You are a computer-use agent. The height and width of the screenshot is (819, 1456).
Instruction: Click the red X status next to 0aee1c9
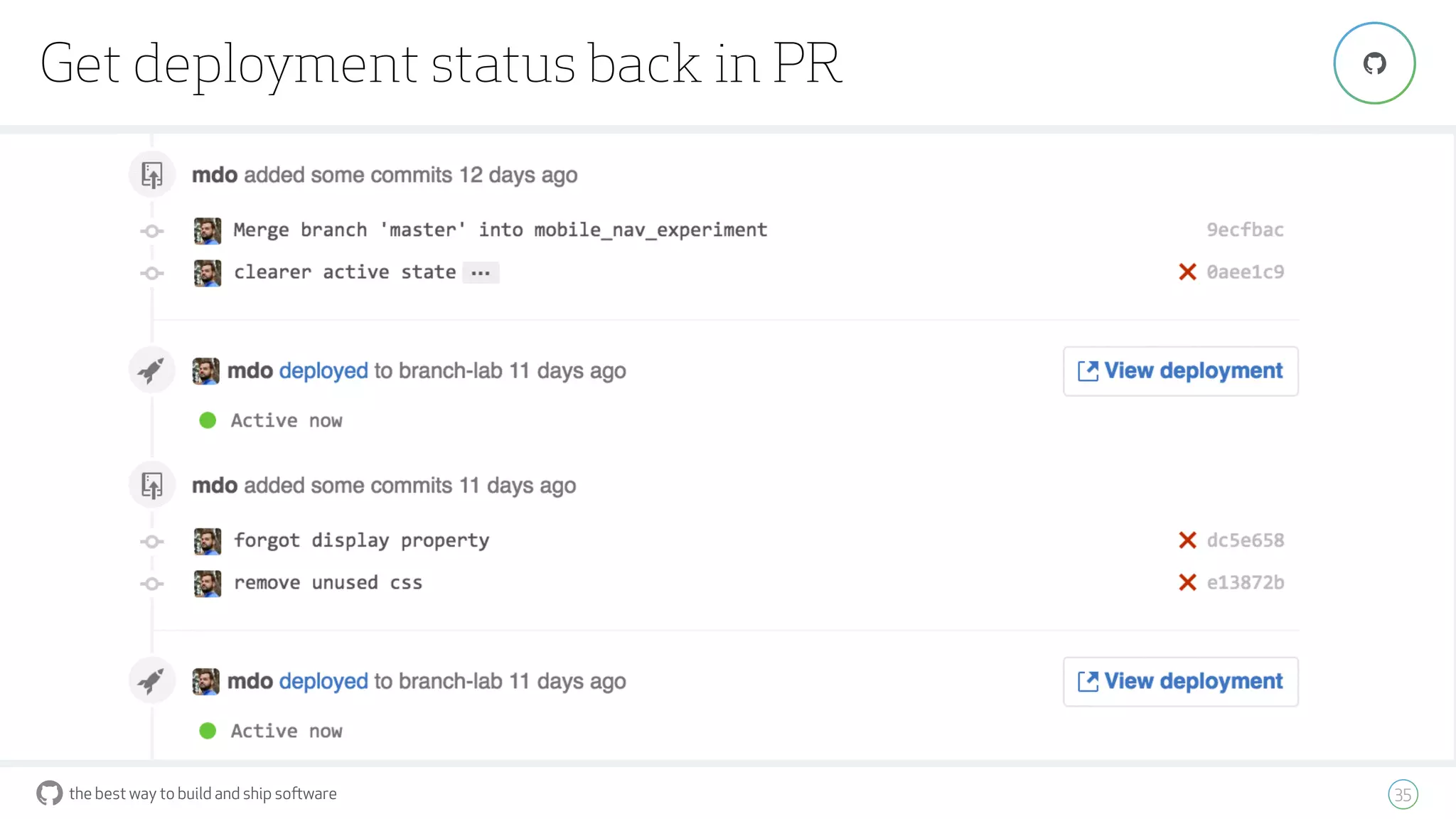1187,272
